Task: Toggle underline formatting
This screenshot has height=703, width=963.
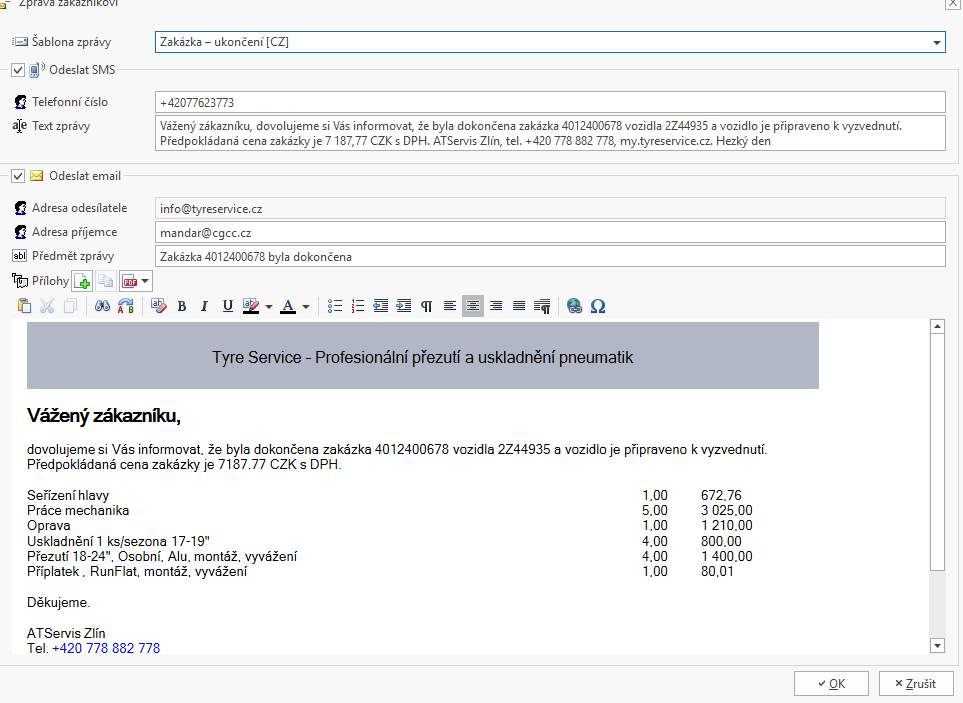Action: coord(228,306)
